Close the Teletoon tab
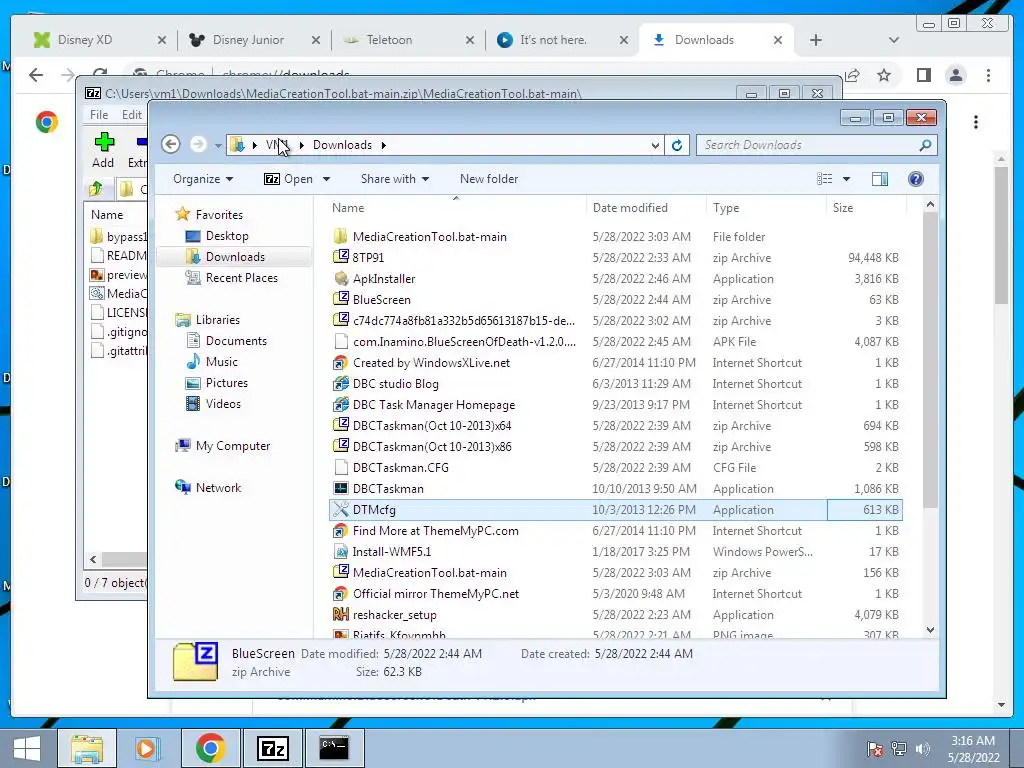The width and height of the screenshot is (1024, 768). [470, 40]
